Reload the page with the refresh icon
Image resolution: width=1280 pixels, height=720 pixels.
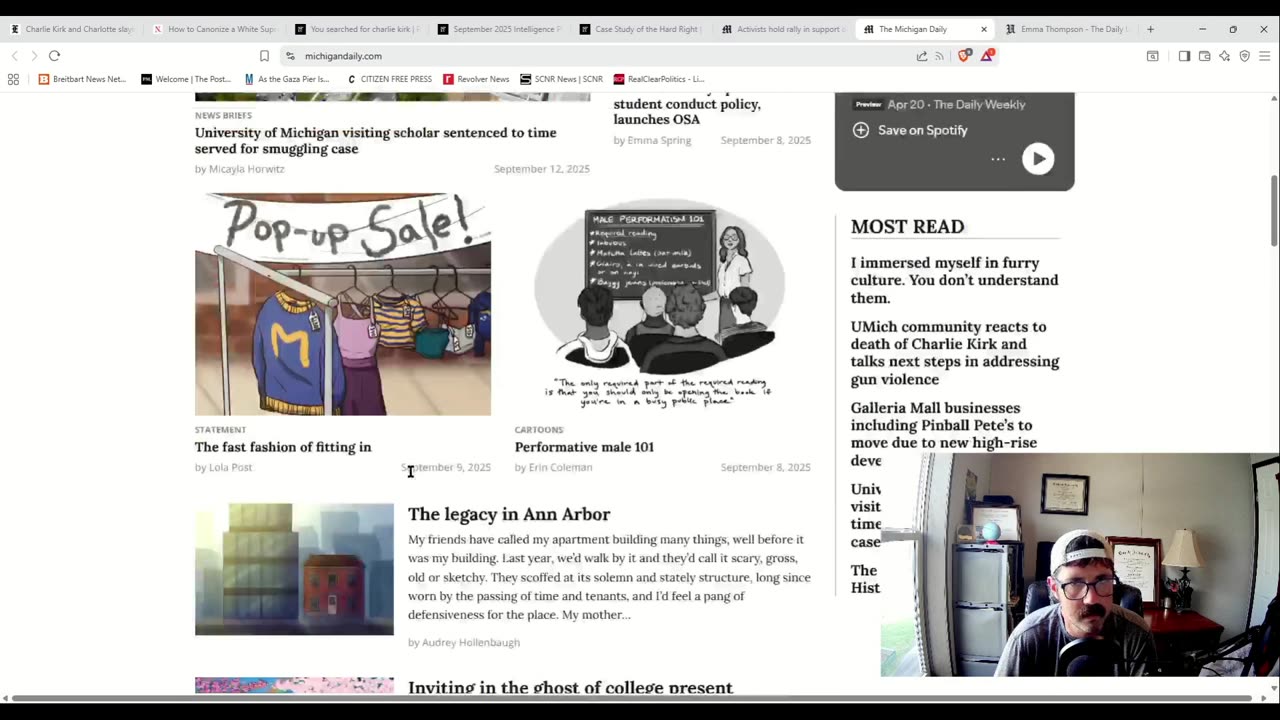pyautogui.click(x=54, y=56)
